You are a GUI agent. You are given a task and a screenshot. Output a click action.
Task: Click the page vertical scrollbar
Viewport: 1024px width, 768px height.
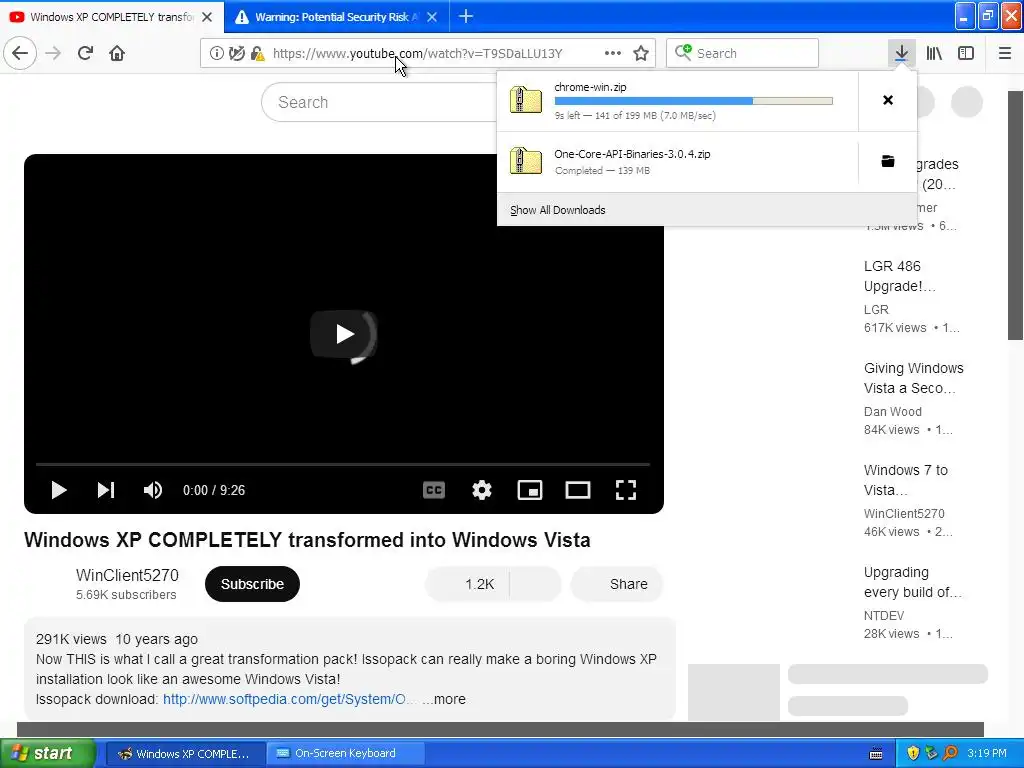coord(1015,216)
